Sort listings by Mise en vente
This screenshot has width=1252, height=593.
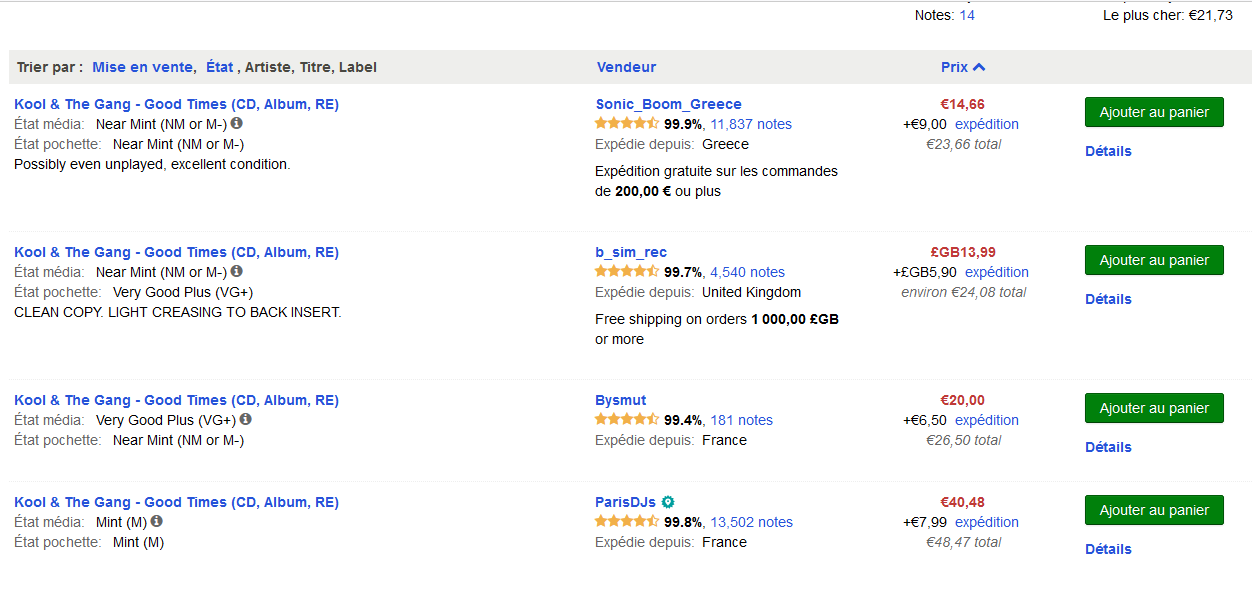142,67
